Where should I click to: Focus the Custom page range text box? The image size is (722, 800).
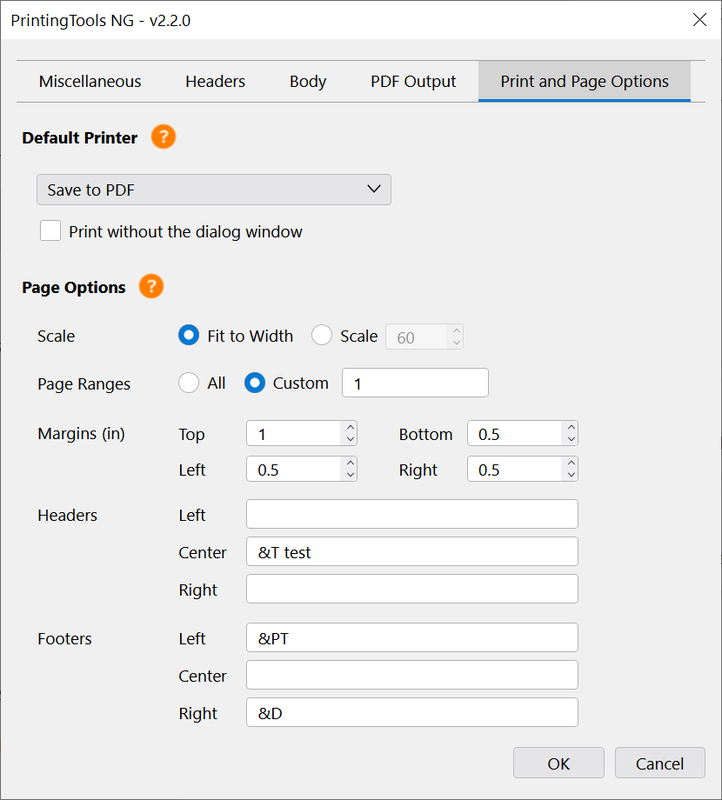click(415, 383)
